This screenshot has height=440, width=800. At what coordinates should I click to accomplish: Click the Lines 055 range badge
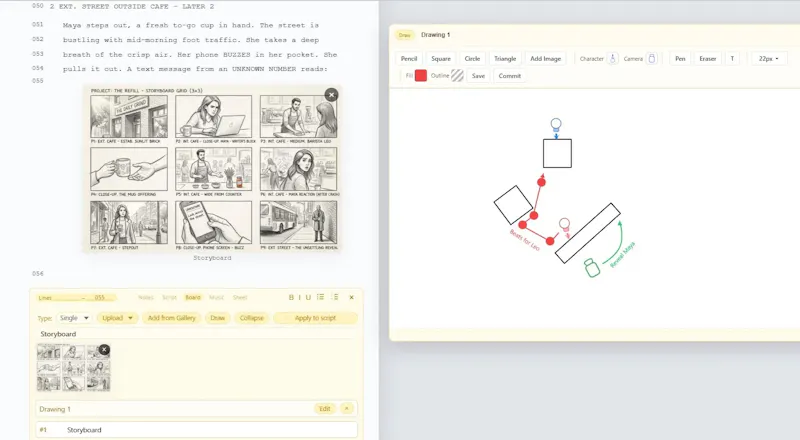coord(77,298)
